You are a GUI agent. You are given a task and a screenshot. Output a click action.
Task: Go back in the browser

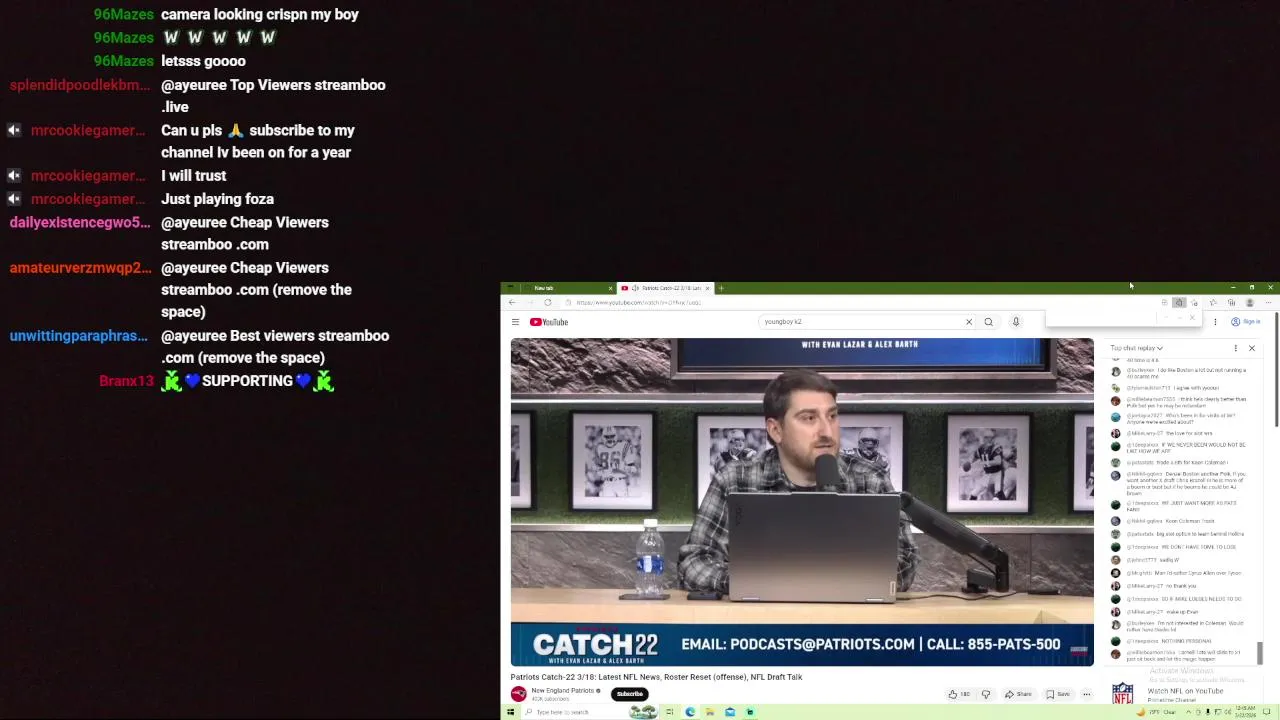click(512, 302)
